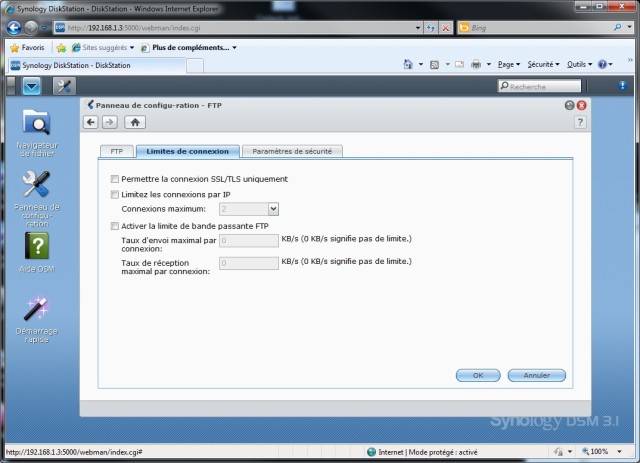The image size is (640, 463).
Task: Check Limitez les connexions par IP
Action: (x=115, y=194)
